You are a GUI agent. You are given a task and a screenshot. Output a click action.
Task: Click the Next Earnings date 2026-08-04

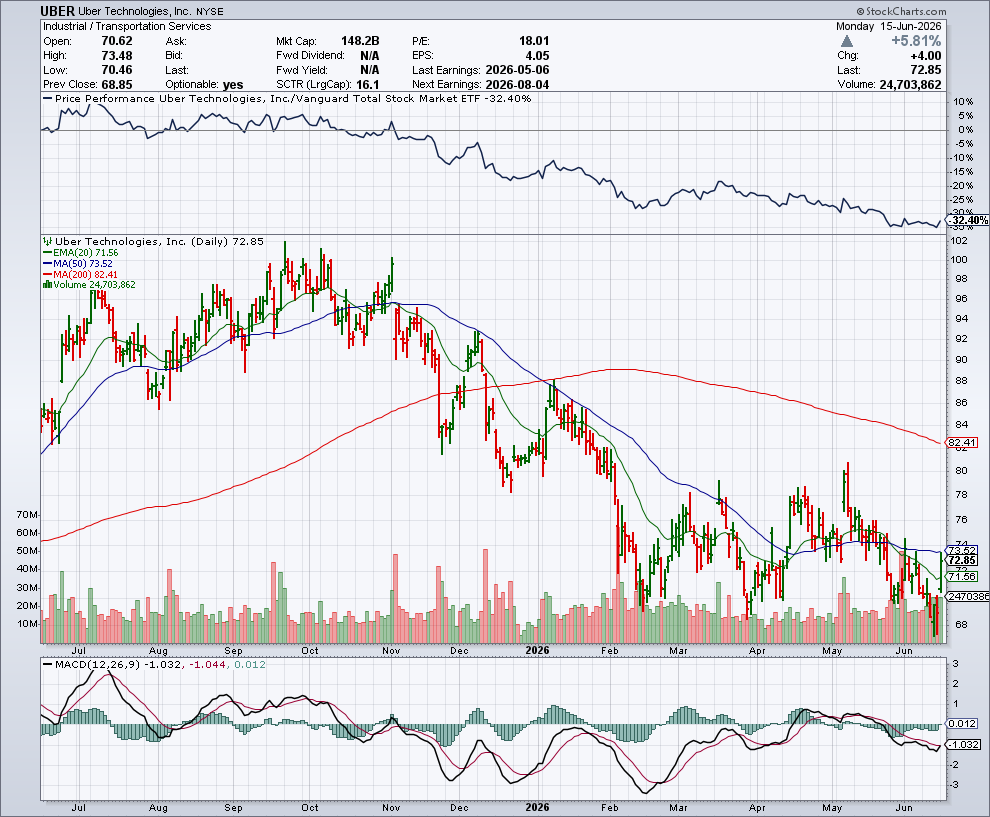(517, 85)
